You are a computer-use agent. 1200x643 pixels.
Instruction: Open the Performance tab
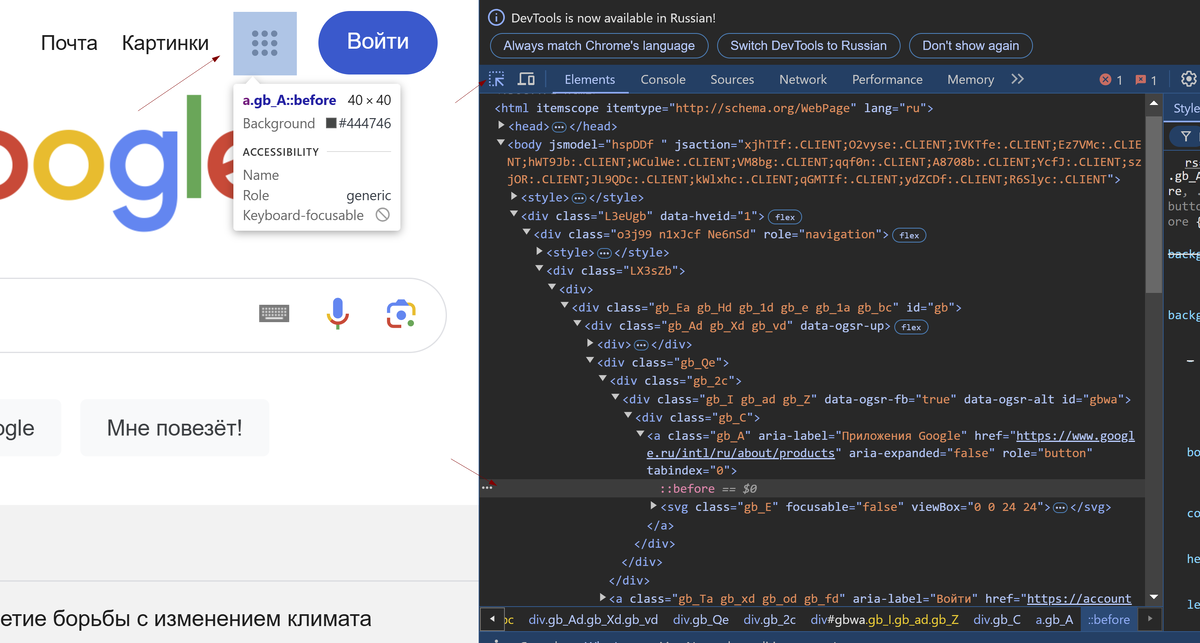click(887, 79)
